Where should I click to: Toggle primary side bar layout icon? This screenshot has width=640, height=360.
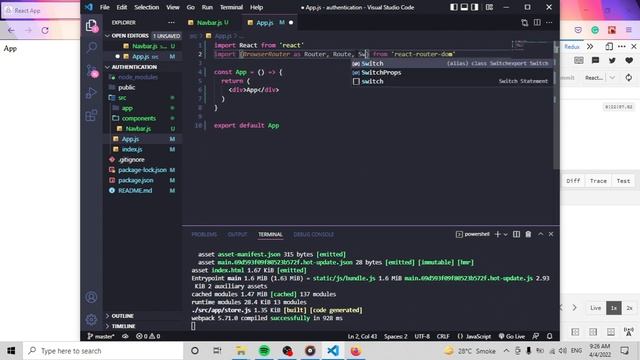pos(454,7)
